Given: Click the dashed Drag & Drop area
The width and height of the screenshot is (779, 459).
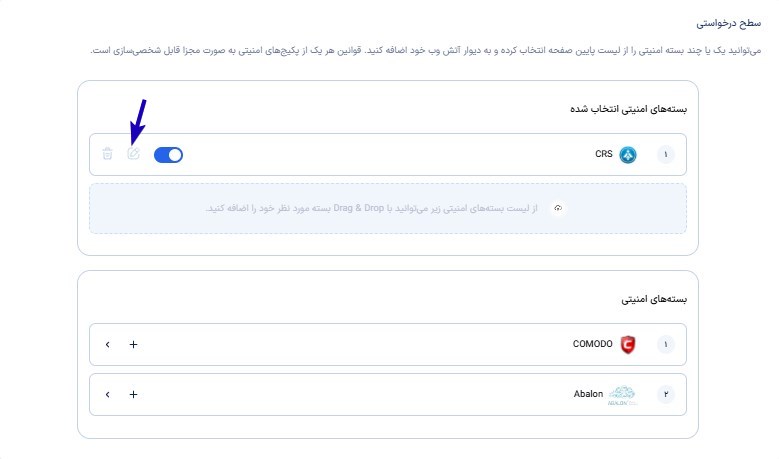Looking at the screenshot, I should (388, 209).
